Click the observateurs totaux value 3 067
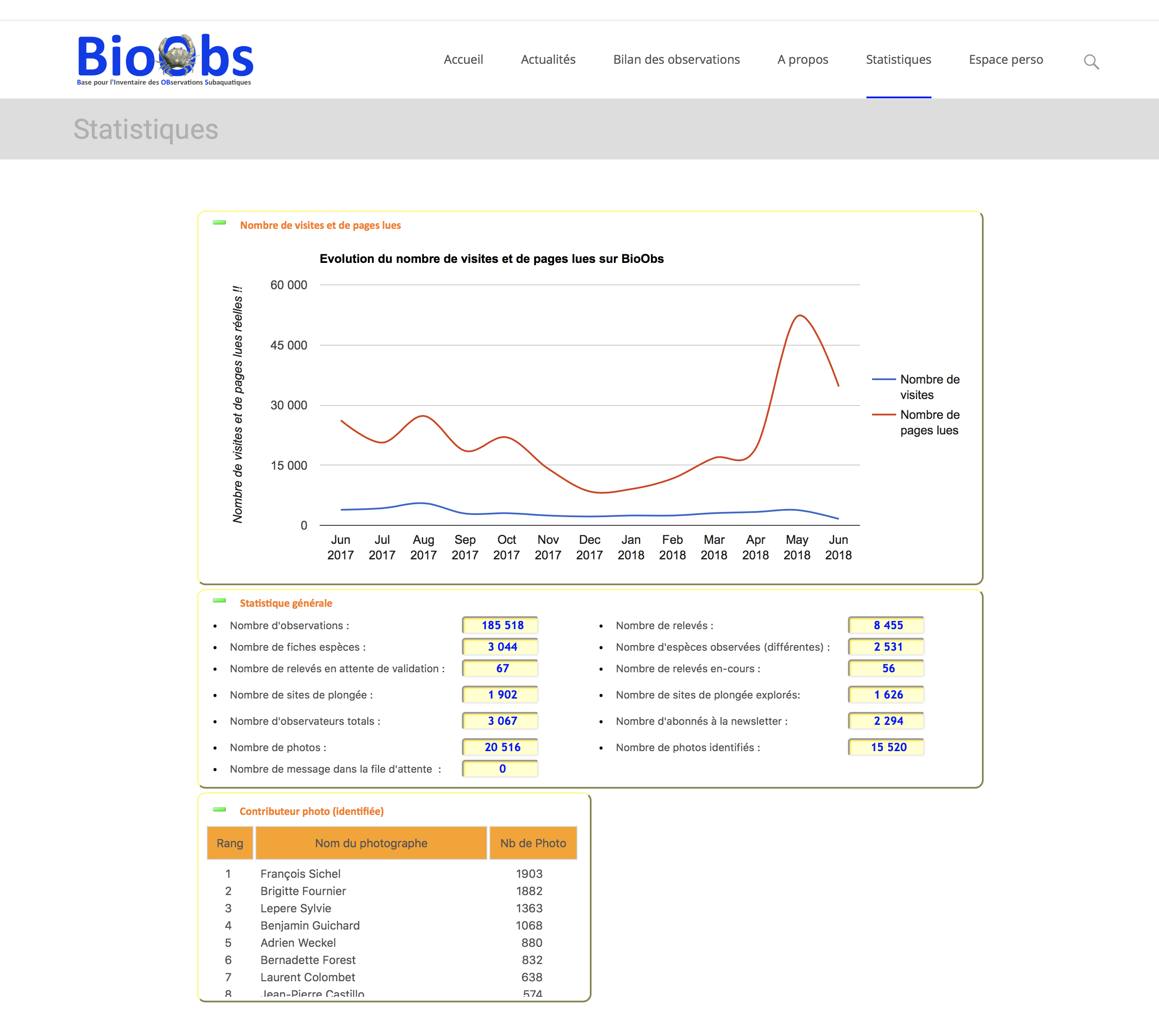This screenshot has height=1036, width=1159. [501, 721]
